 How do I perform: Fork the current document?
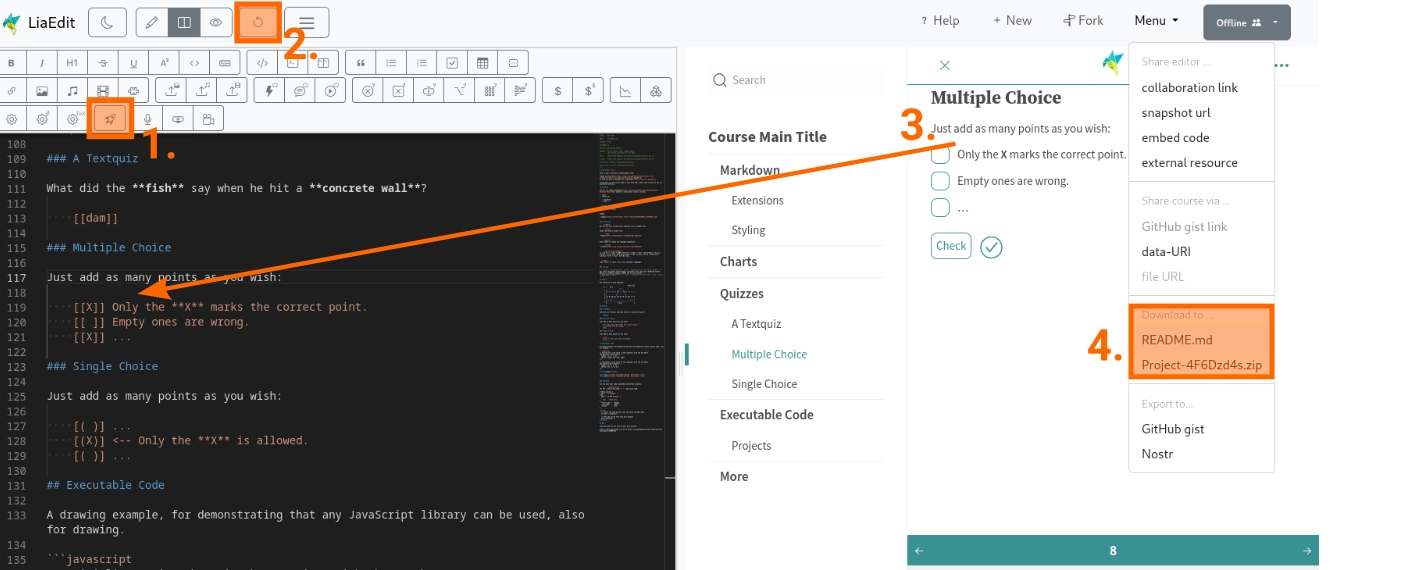click(1083, 21)
